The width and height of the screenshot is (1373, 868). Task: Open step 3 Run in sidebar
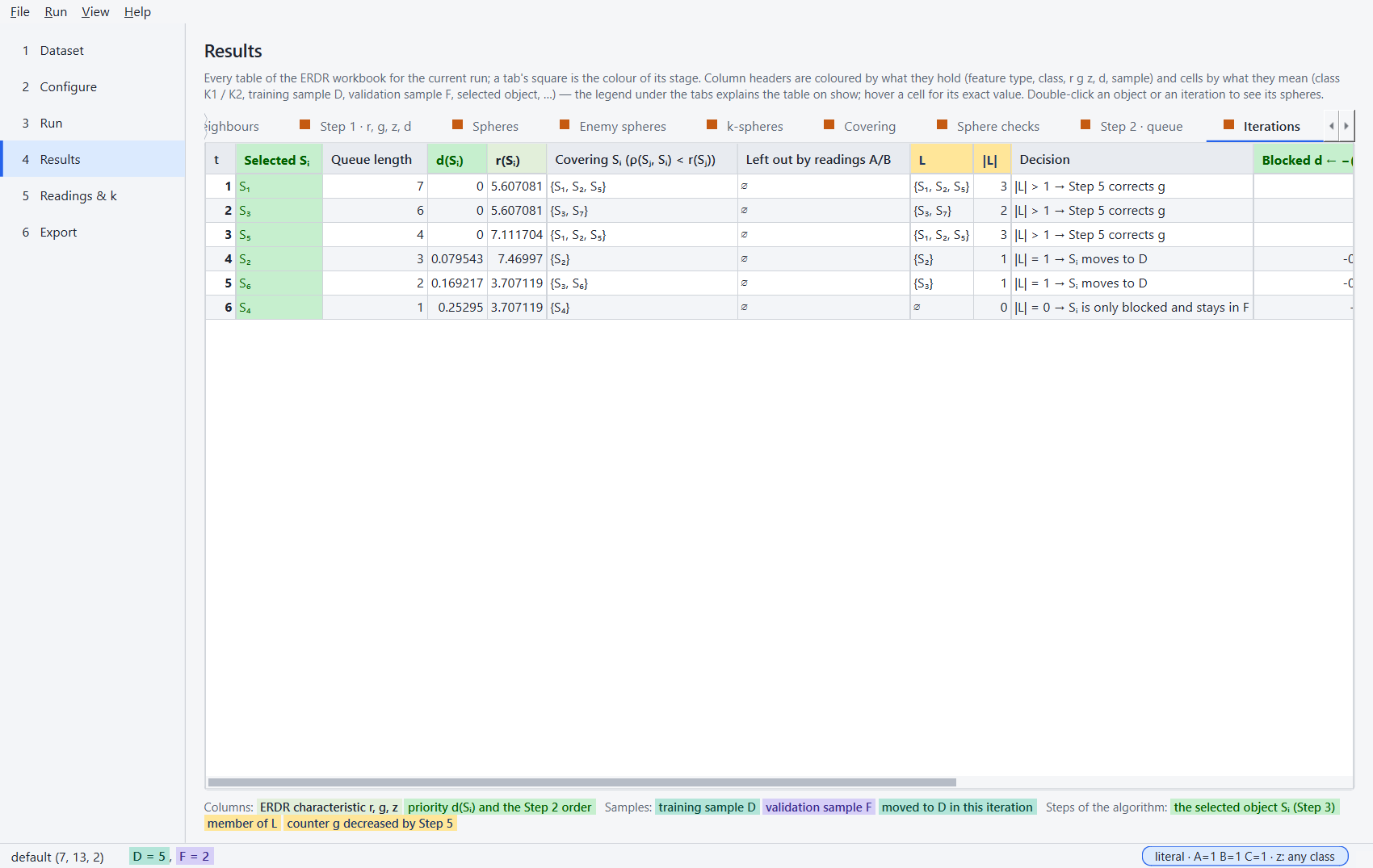coord(93,123)
